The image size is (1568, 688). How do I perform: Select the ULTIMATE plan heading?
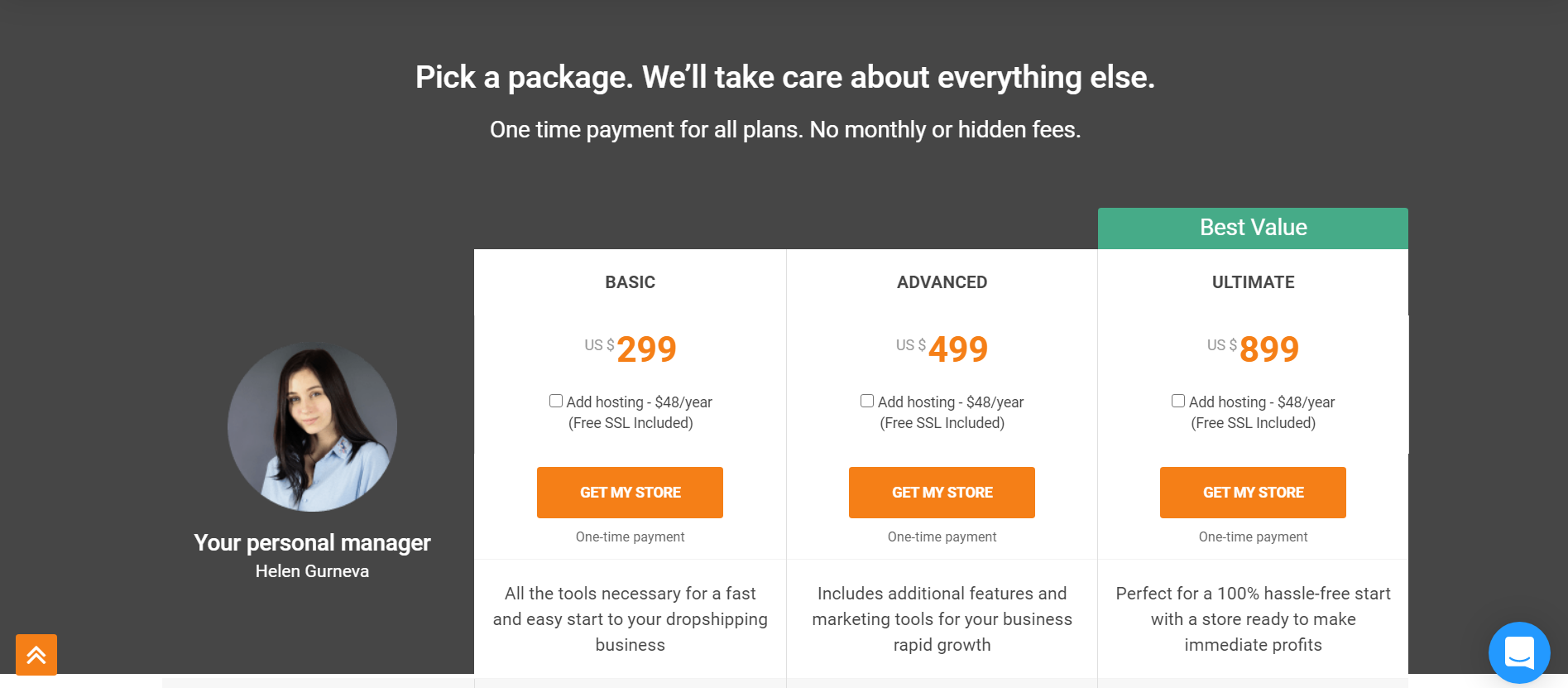point(1253,282)
